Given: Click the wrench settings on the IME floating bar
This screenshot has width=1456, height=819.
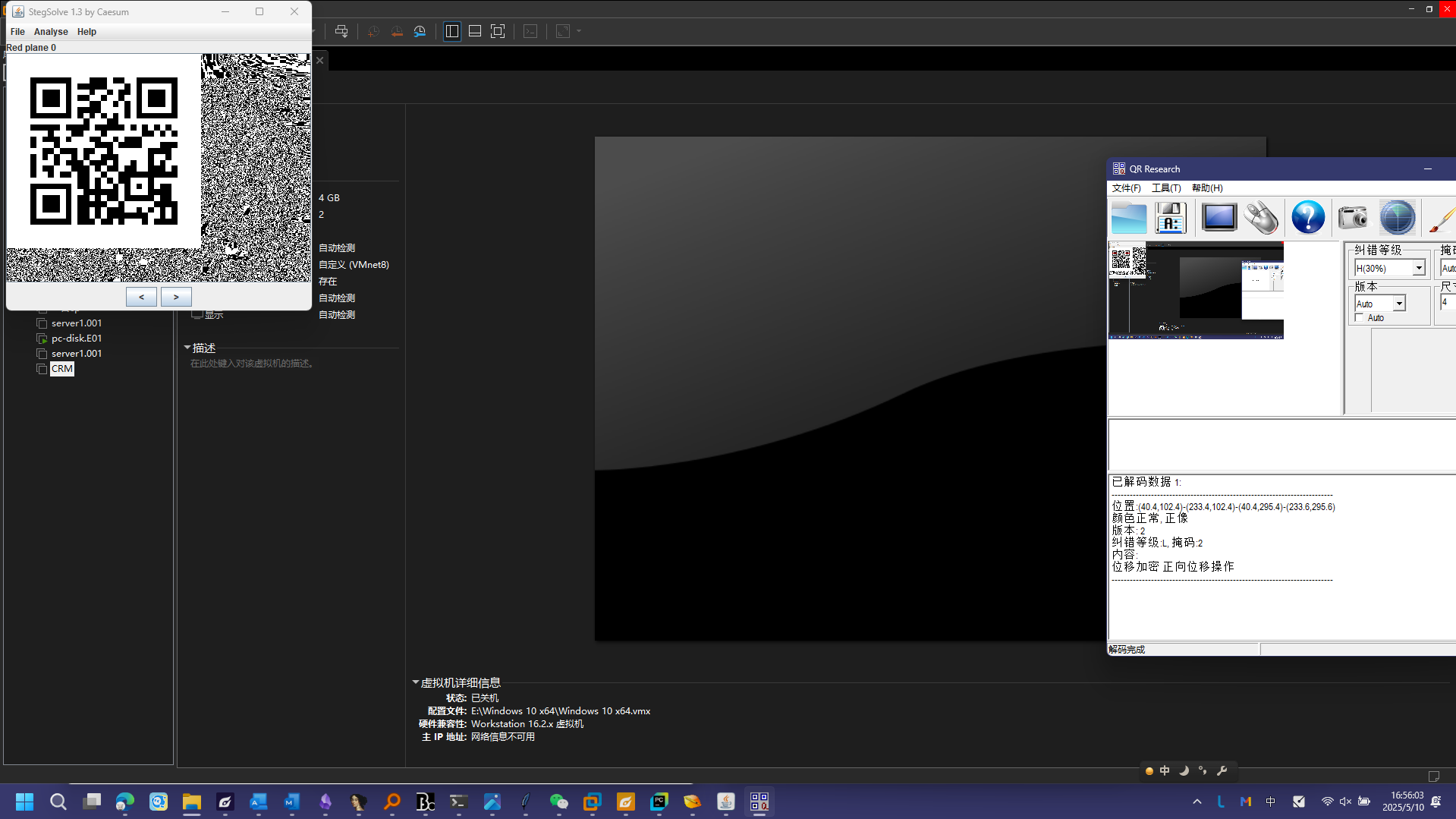Looking at the screenshot, I should coord(1222,770).
